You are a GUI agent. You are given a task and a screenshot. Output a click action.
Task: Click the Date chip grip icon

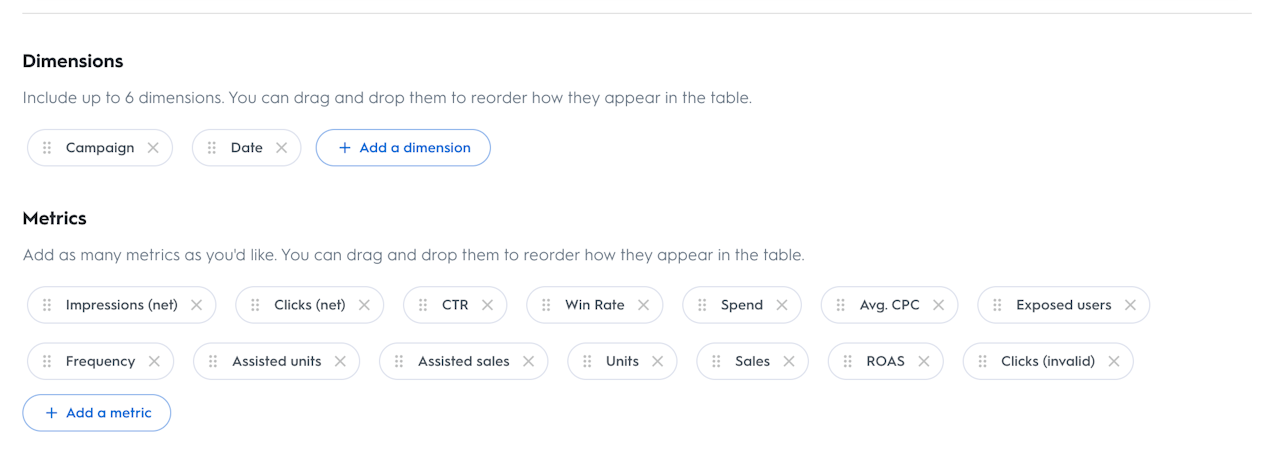pos(212,148)
